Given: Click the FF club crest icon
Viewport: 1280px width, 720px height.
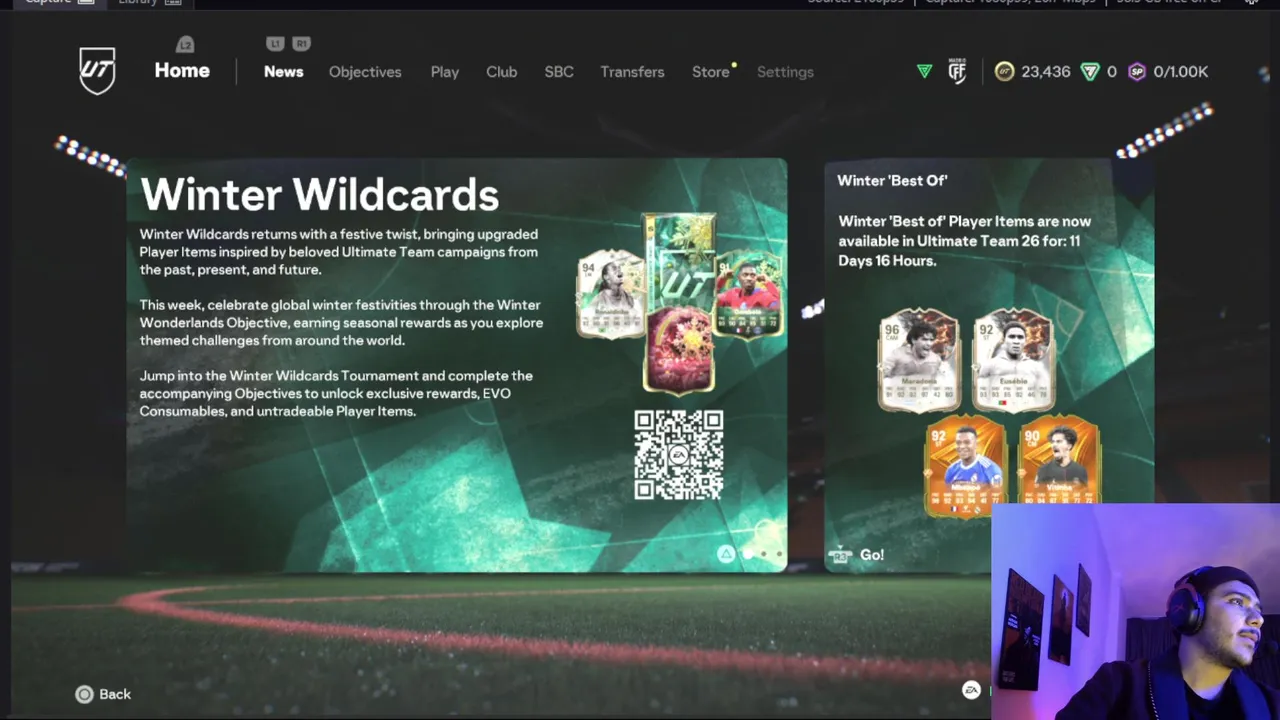Looking at the screenshot, I should pos(957,71).
